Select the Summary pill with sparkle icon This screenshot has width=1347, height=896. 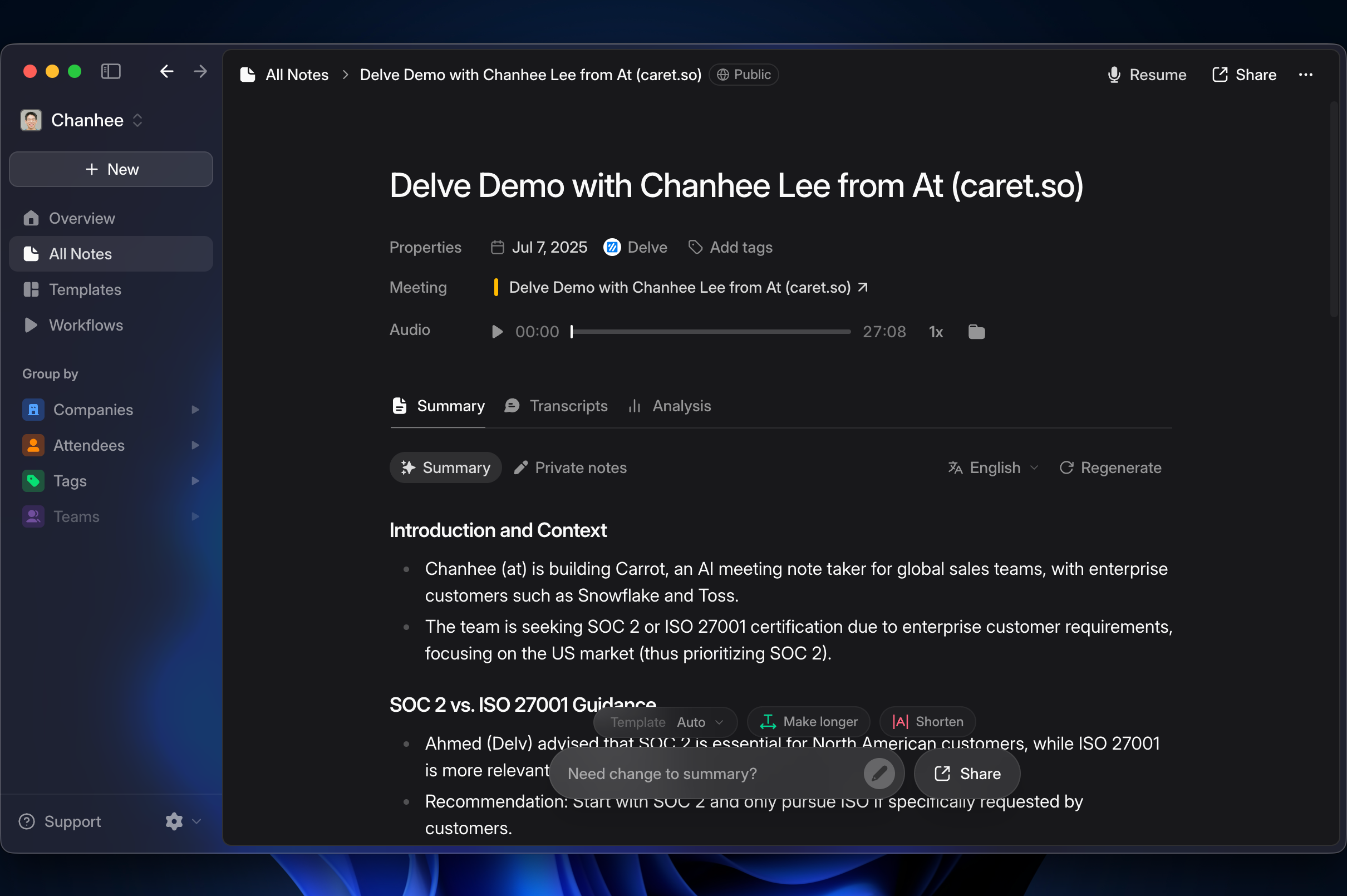click(x=446, y=468)
